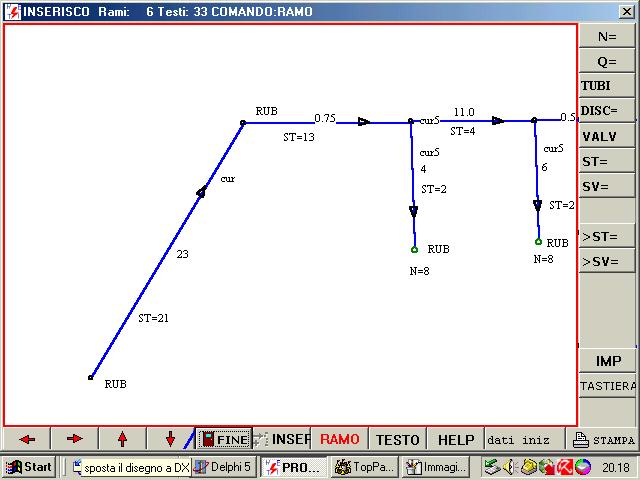Click the colorful circle tray icon

click(x=583, y=467)
